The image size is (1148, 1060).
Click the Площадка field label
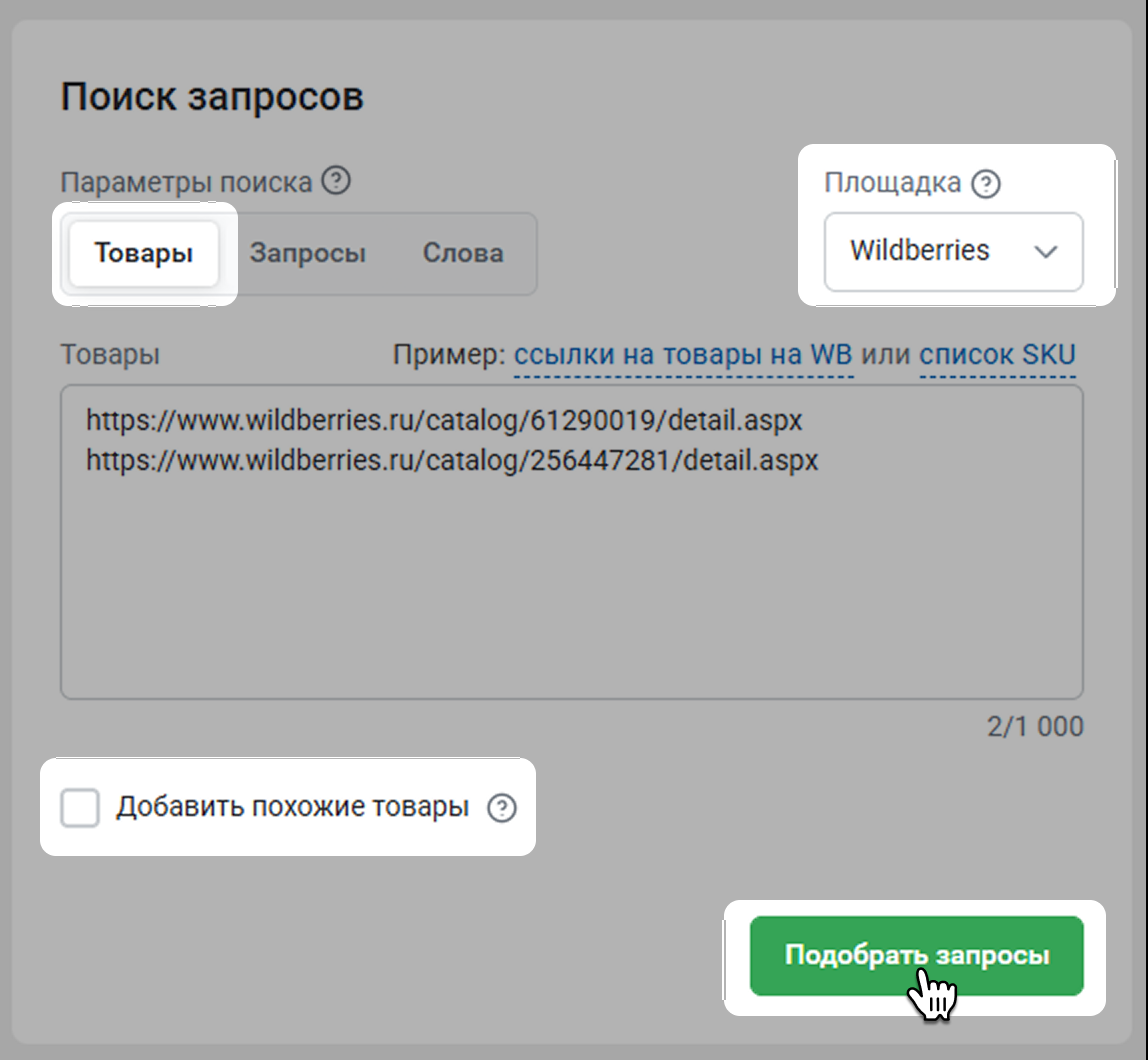pos(892,183)
